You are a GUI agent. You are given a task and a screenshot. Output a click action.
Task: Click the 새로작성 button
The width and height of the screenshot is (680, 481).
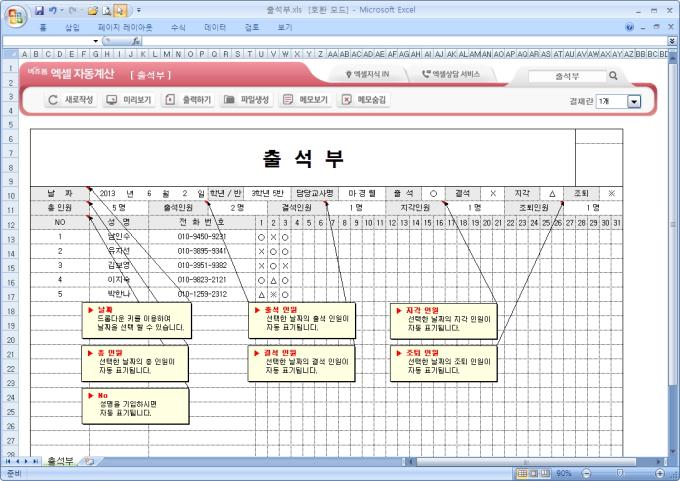[72, 100]
